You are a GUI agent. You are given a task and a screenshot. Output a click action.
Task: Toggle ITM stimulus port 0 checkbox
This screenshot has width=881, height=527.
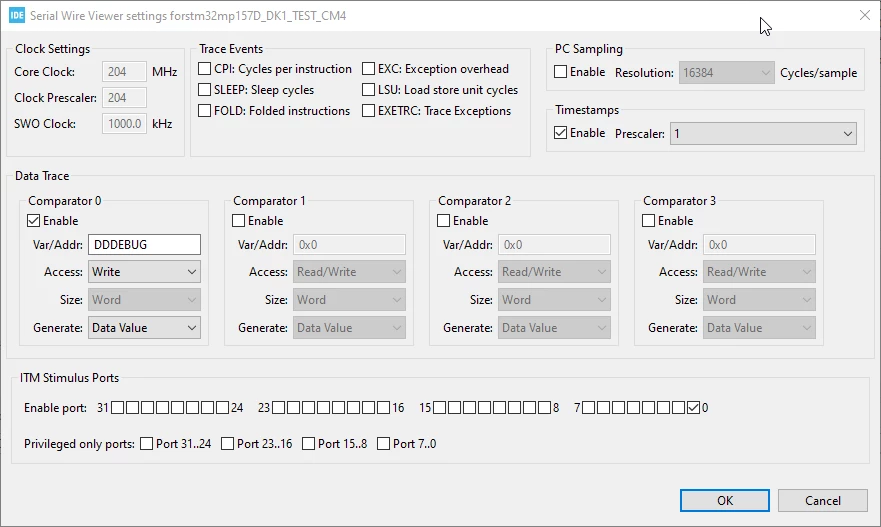coord(693,408)
